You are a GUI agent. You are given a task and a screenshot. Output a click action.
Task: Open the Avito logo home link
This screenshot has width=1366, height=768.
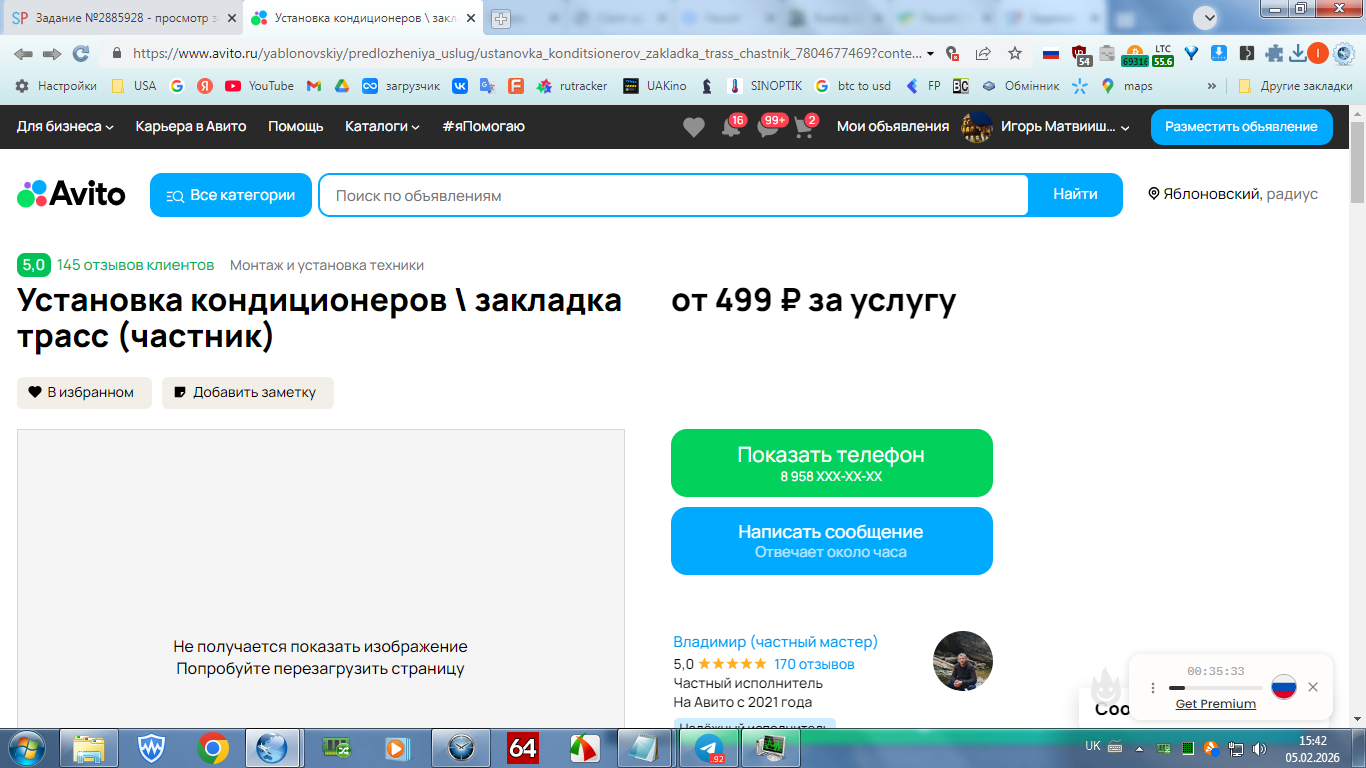click(x=71, y=194)
